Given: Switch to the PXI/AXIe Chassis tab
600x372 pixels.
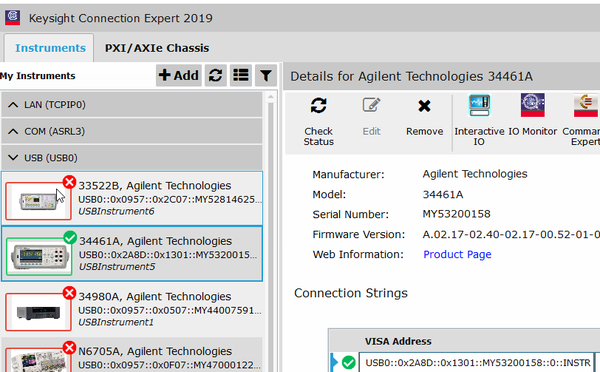Looking at the screenshot, I should 157,48.
